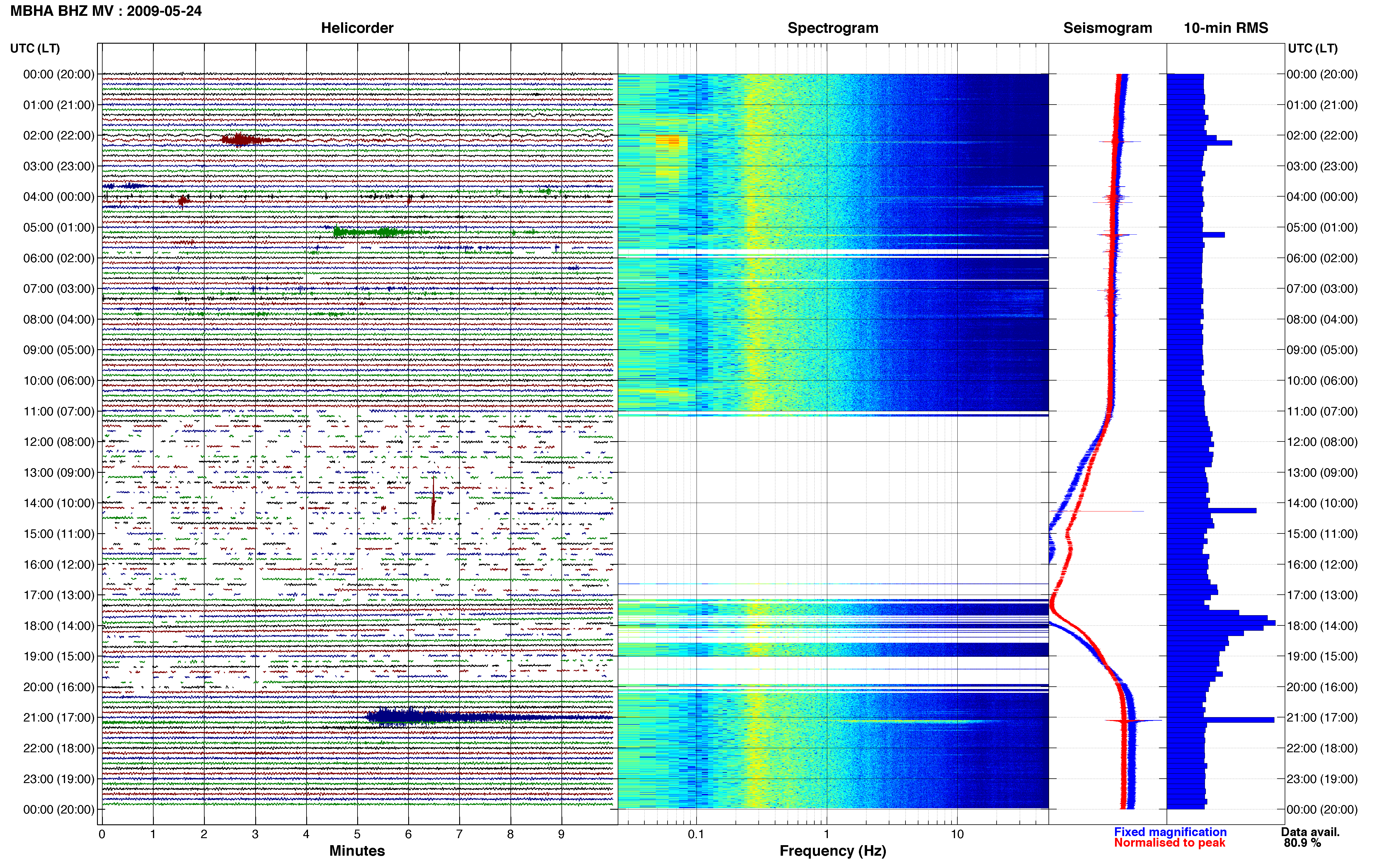Click the 'Fixed magnification' legend text
This screenshot has width=1389, height=868.
pos(1170,832)
